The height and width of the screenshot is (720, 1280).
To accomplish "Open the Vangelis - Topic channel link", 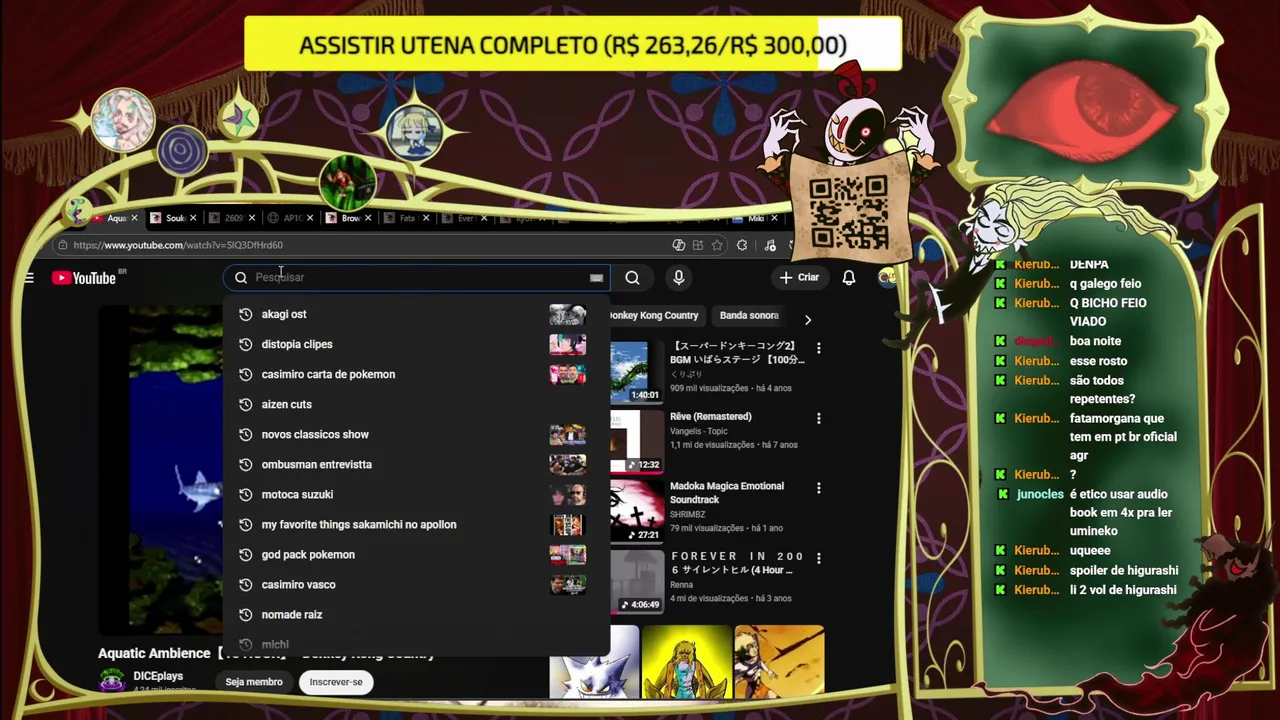I will pos(699,431).
